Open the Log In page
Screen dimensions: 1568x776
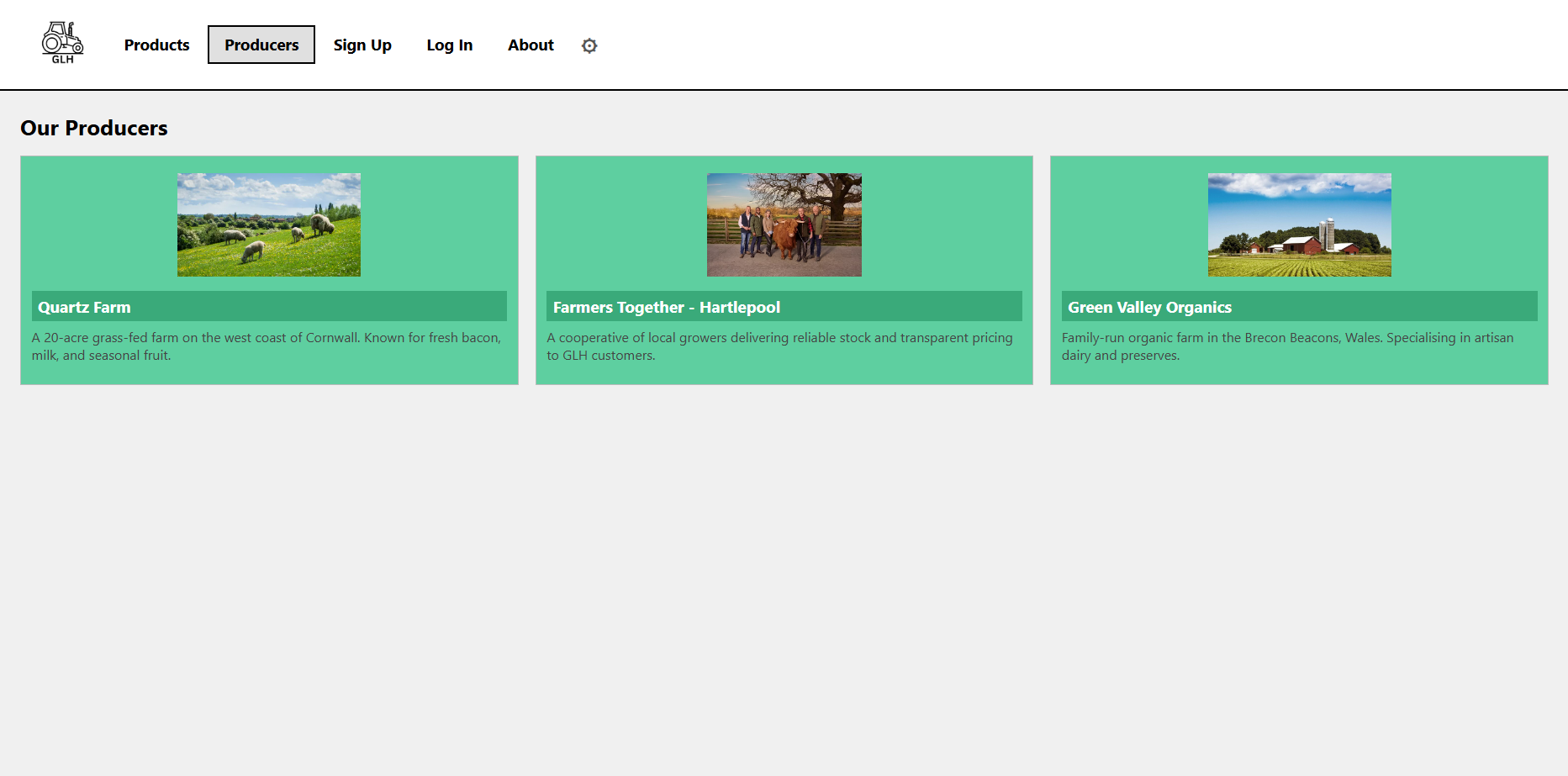[x=450, y=45]
